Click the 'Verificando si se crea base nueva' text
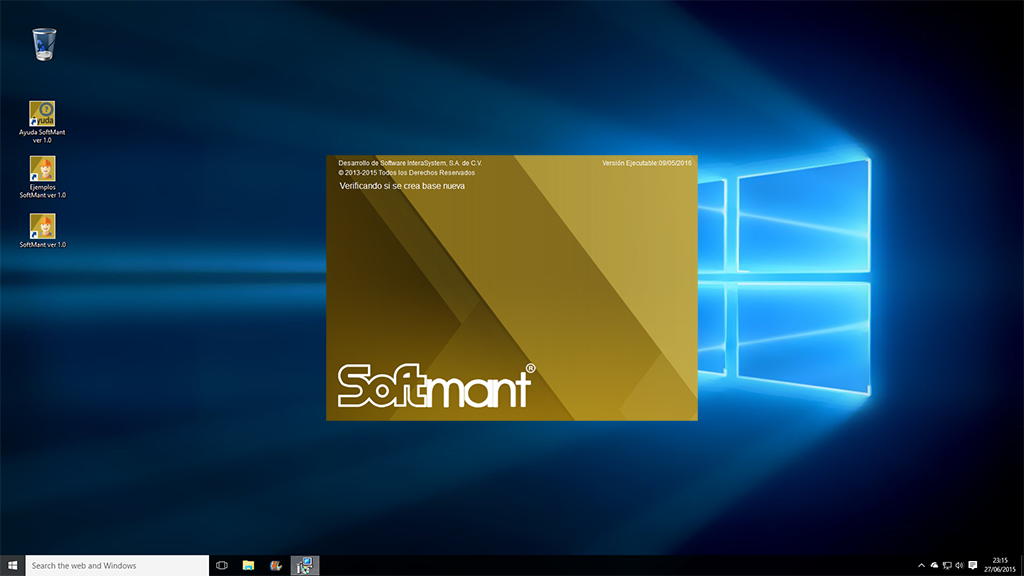This screenshot has width=1024, height=576. pyautogui.click(x=402, y=186)
